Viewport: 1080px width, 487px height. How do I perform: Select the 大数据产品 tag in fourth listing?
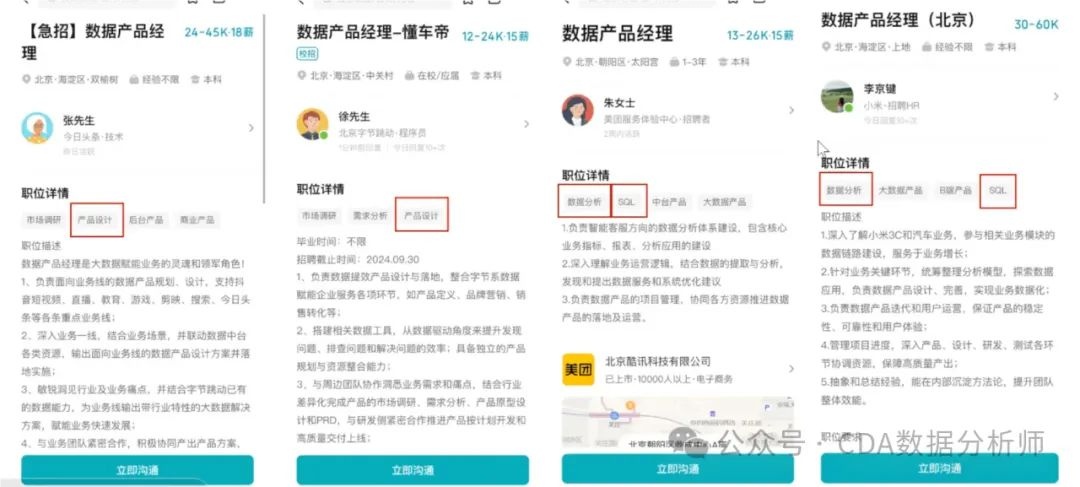(900, 190)
